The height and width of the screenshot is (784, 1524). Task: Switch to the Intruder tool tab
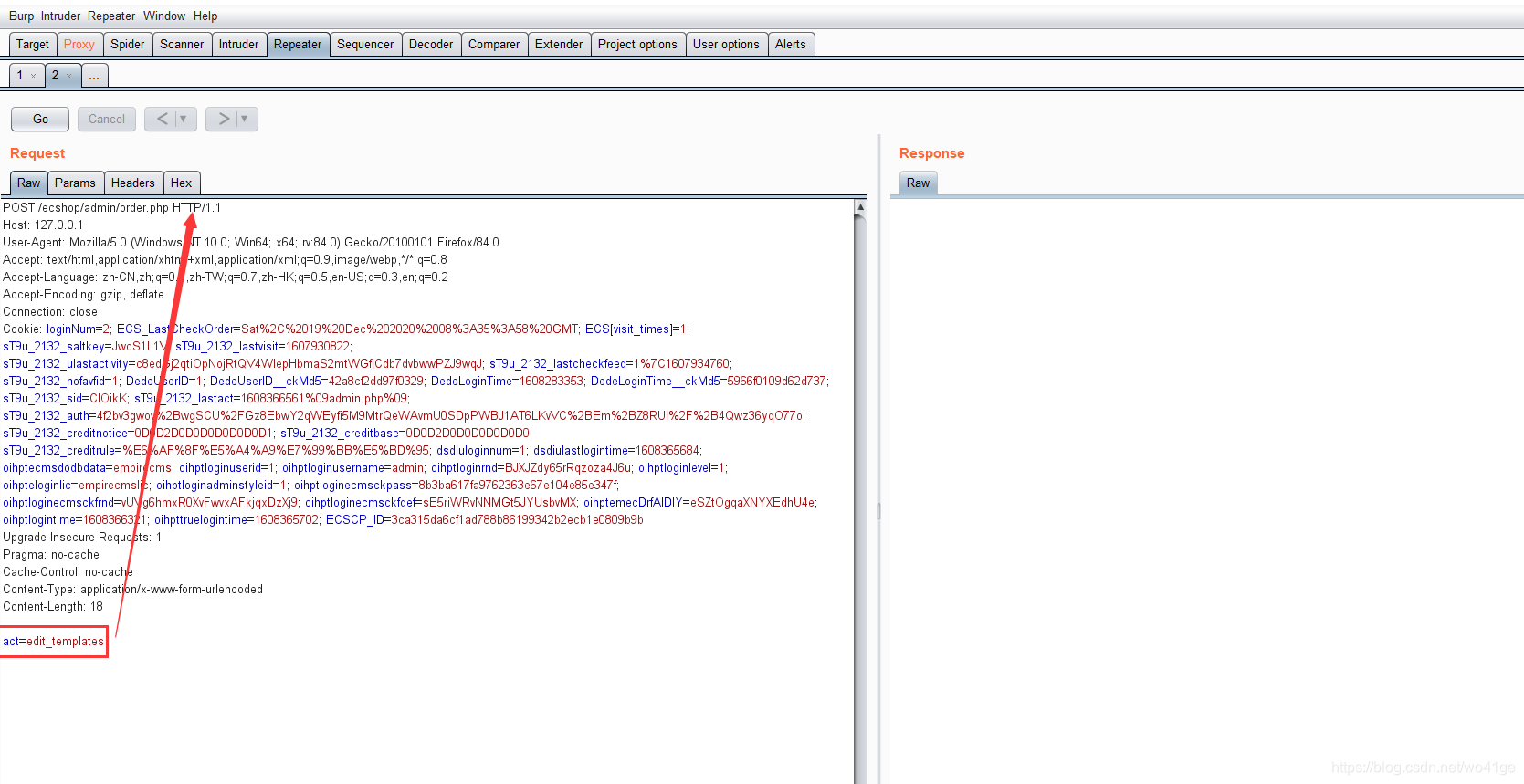(x=239, y=44)
